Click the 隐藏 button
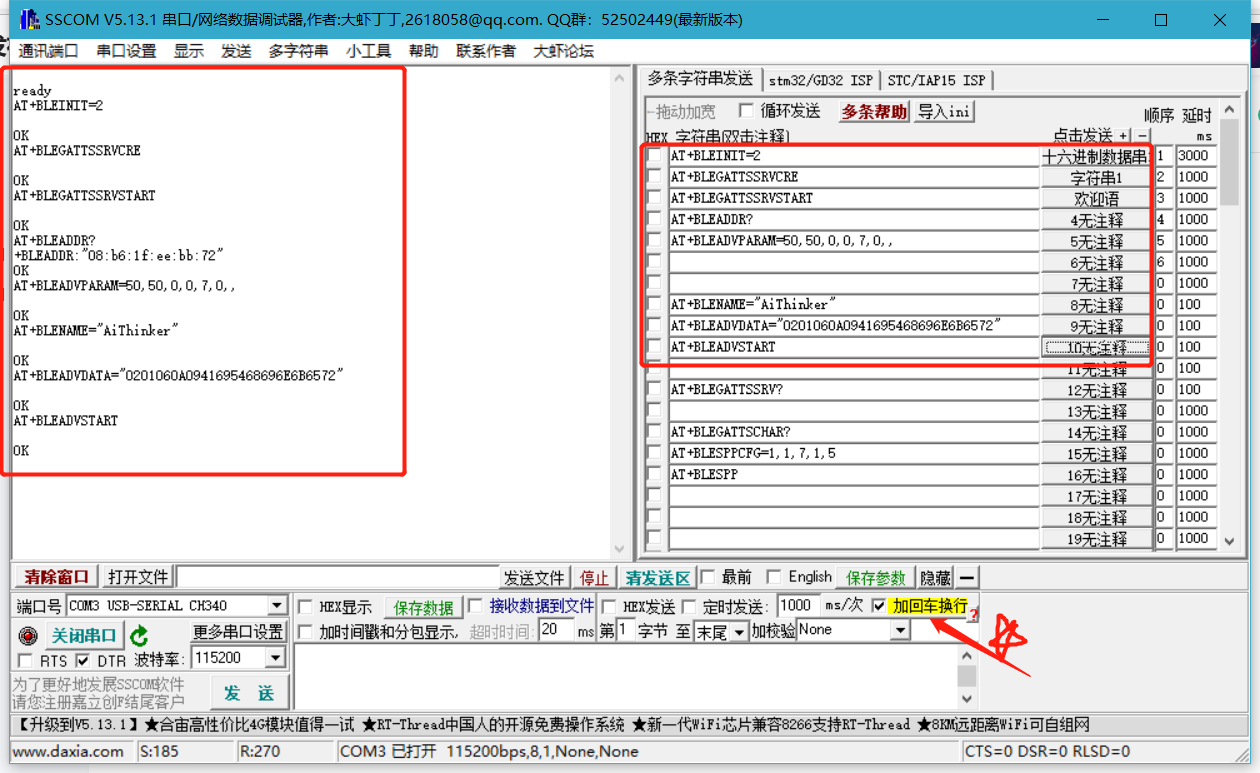The height and width of the screenshot is (773, 1260). click(936, 578)
